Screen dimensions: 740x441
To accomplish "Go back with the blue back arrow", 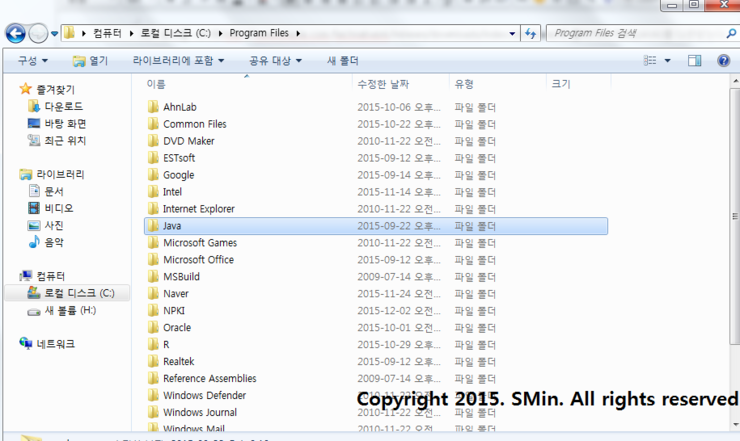I will pyautogui.click(x=16, y=34).
